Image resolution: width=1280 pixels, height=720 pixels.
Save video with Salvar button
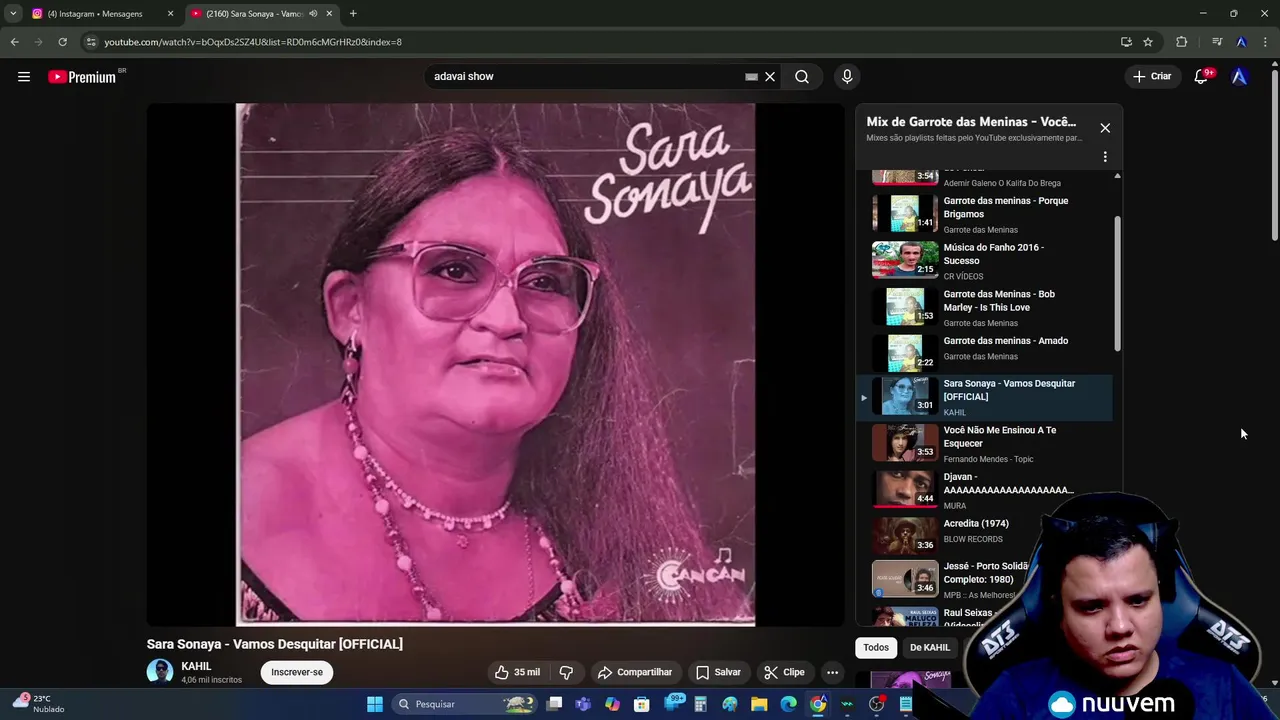(x=718, y=672)
